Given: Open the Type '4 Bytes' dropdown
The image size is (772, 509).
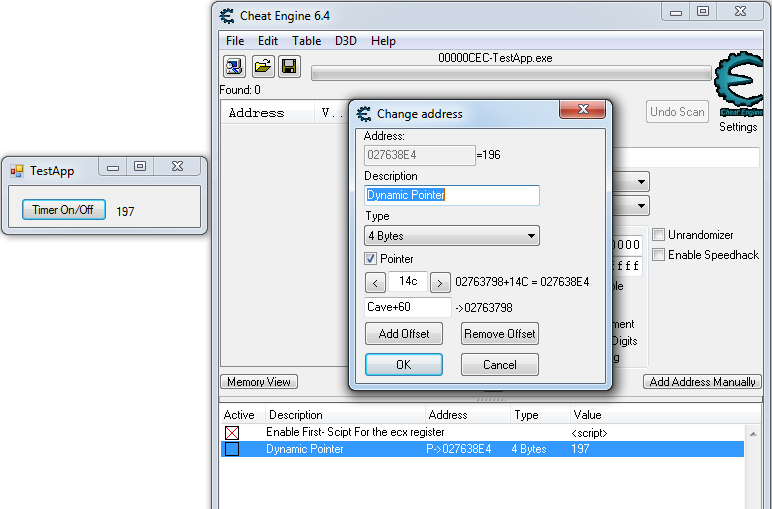Looking at the screenshot, I should [x=452, y=236].
